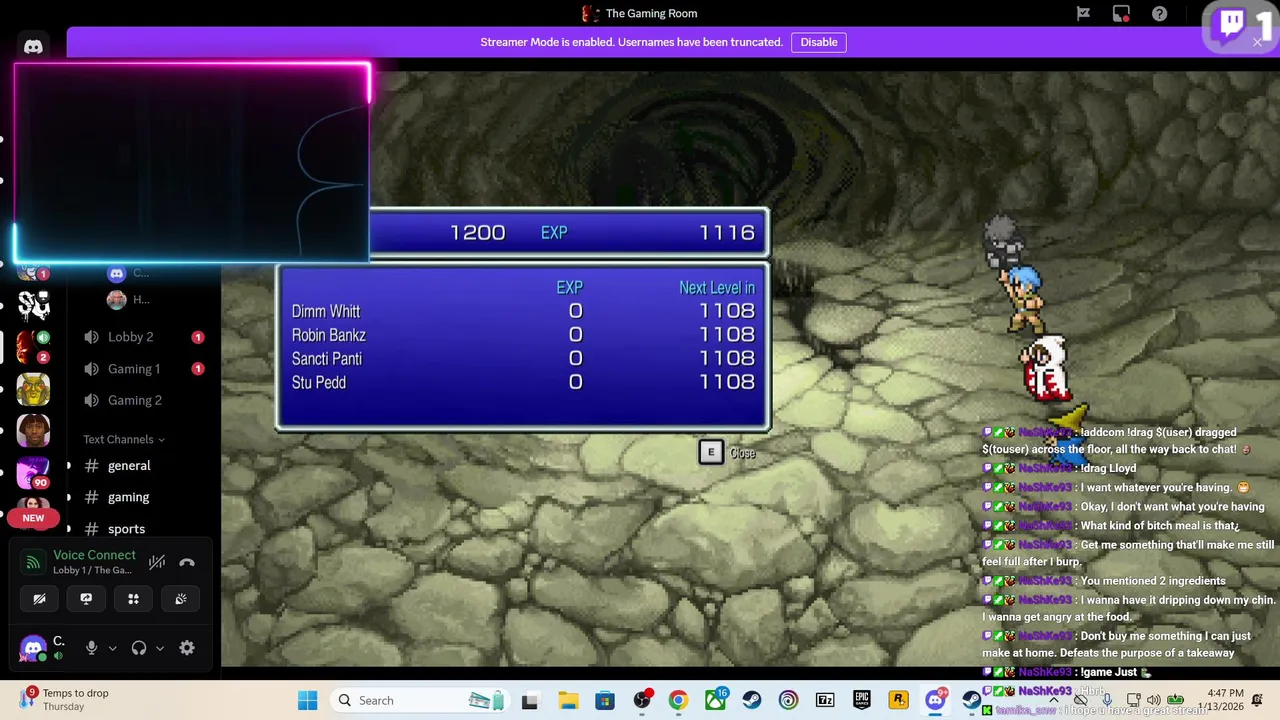Viewport: 1280px width, 720px height.
Task: Open the yellow cartoon face server
Action: (x=33, y=389)
